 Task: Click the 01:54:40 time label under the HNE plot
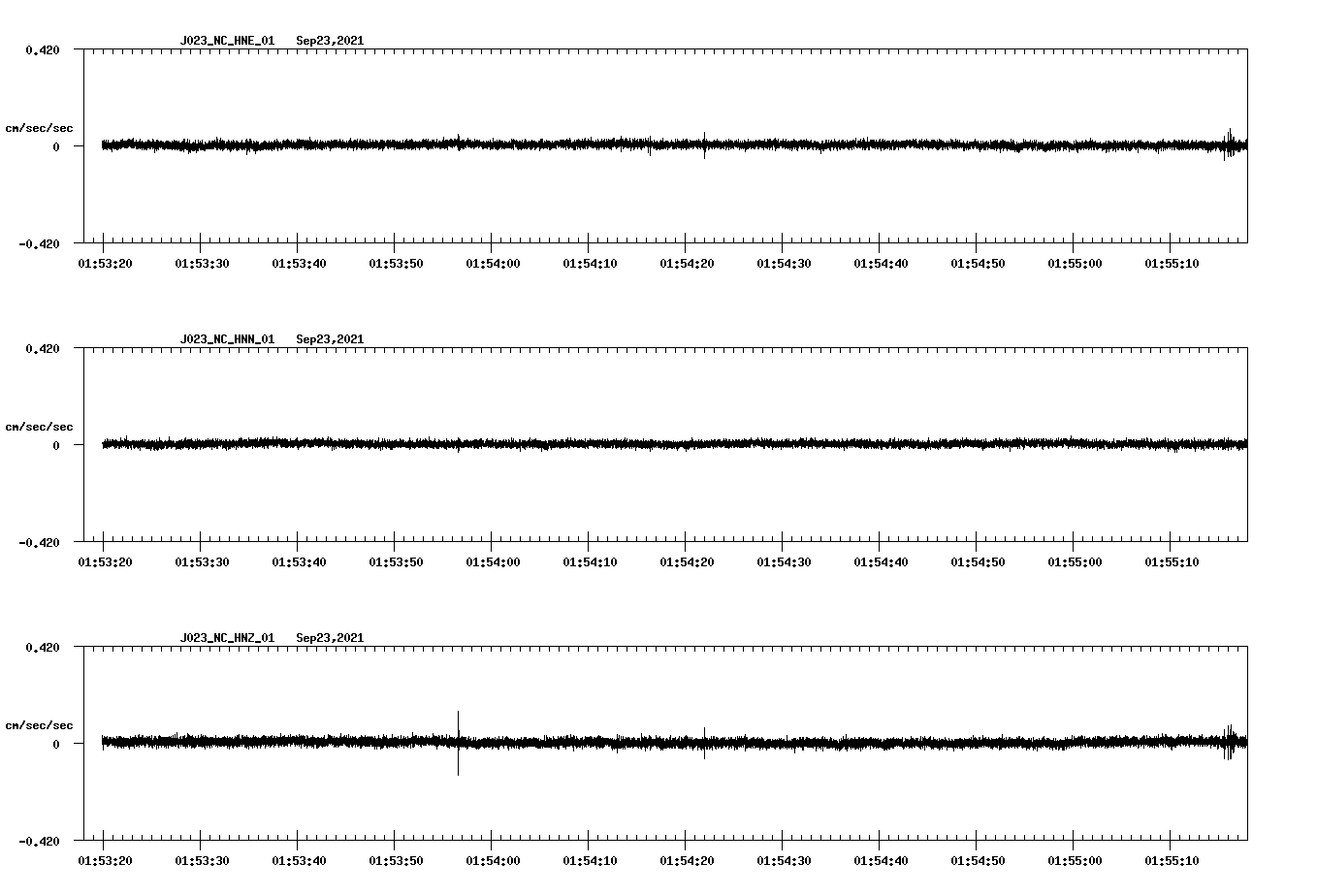tap(881, 264)
